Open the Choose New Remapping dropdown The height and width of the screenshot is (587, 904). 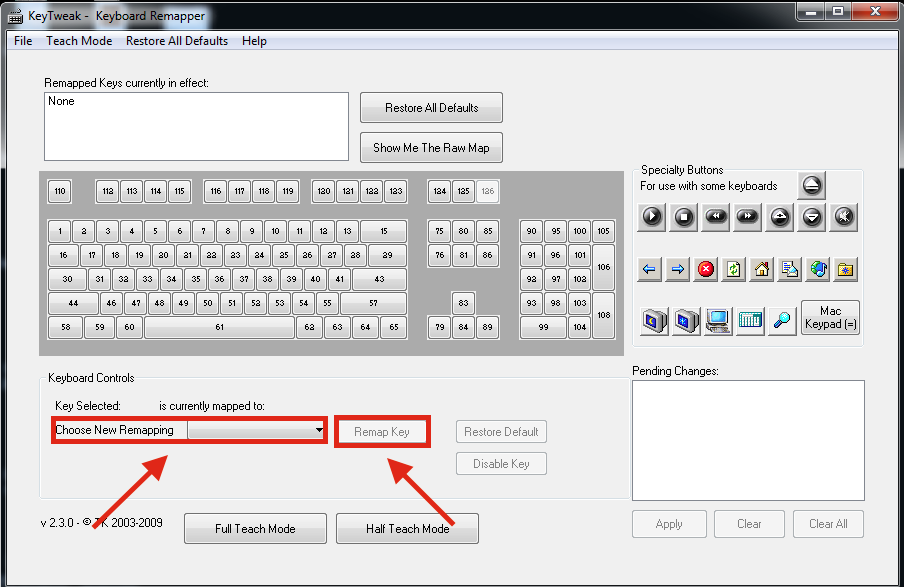click(255, 430)
